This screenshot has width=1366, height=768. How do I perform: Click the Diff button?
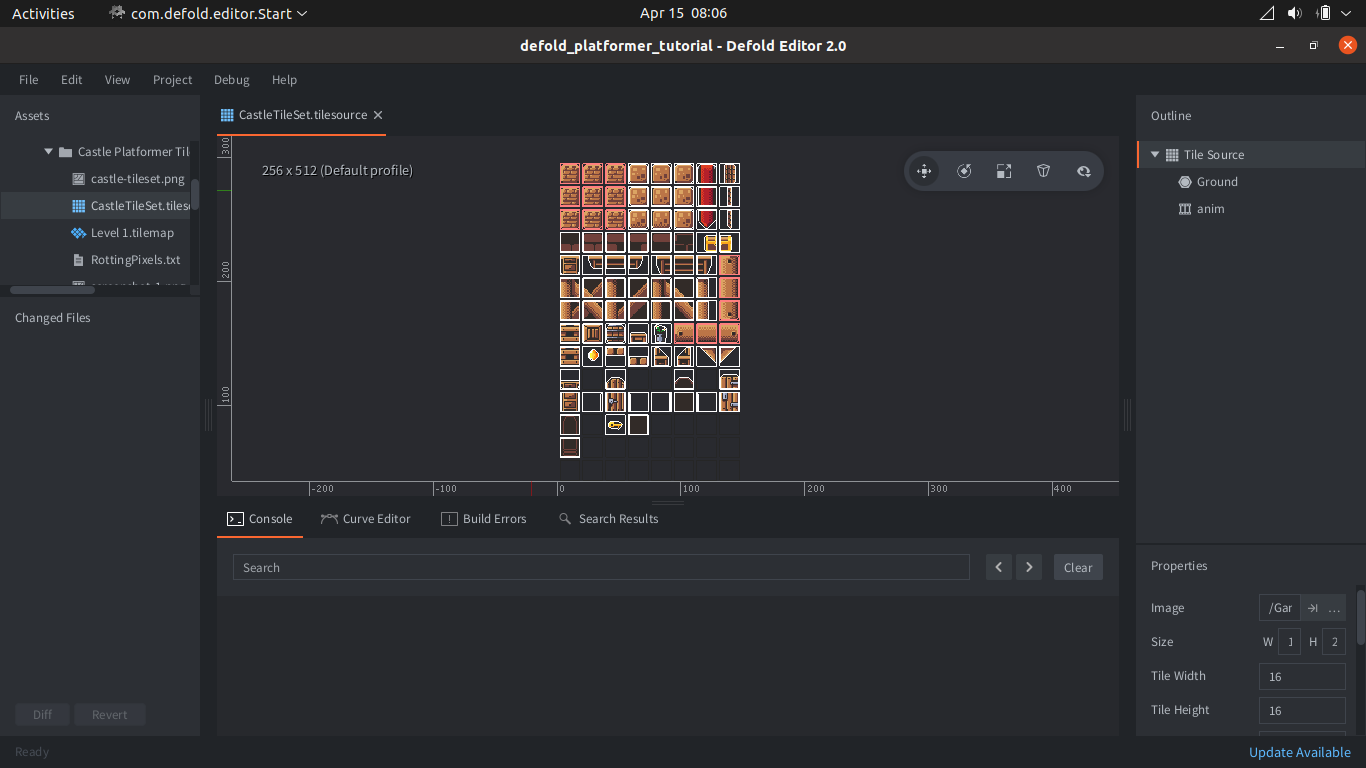pyautogui.click(x=42, y=715)
